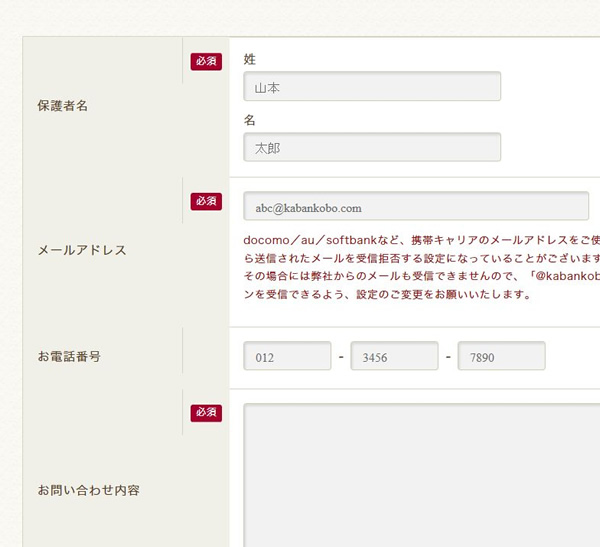Image resolution: width=600 pixels, height=547 pixels.
Task: Click the 名 (first name) input field
Action: tap(371, 147)
